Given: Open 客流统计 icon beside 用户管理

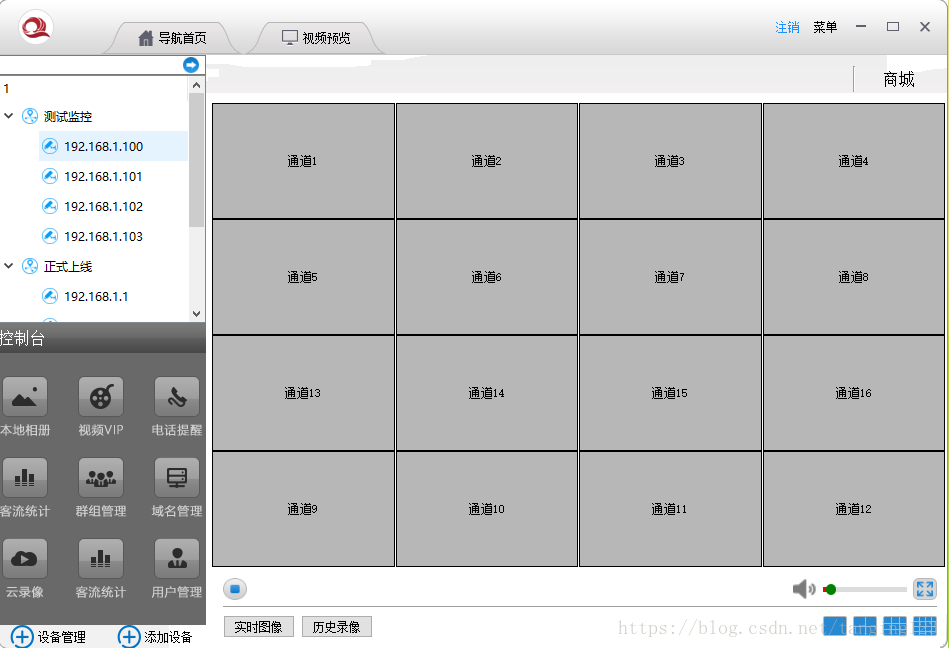Looking at the screenshot, I should pyautogui.click(x=101, y=559).
